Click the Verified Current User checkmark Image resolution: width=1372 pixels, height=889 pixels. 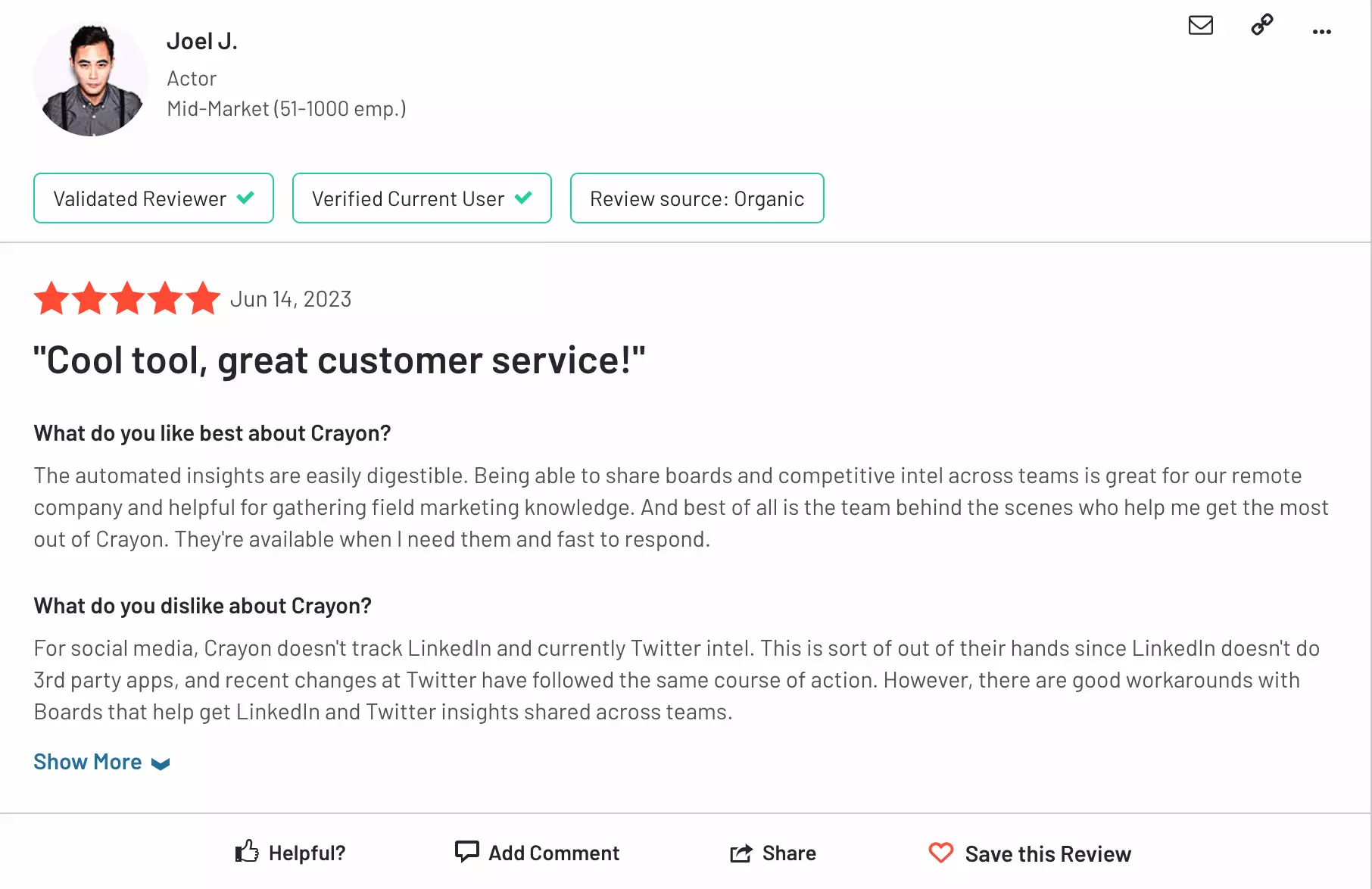coord(523,198)
